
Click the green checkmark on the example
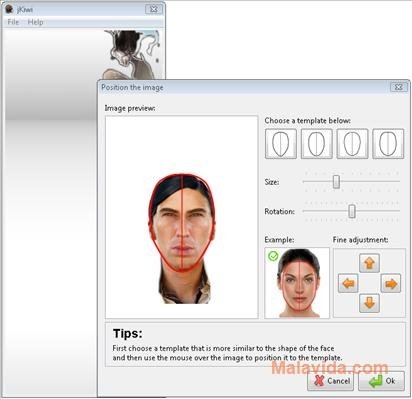pyautogui.click(x=273, y=256)
